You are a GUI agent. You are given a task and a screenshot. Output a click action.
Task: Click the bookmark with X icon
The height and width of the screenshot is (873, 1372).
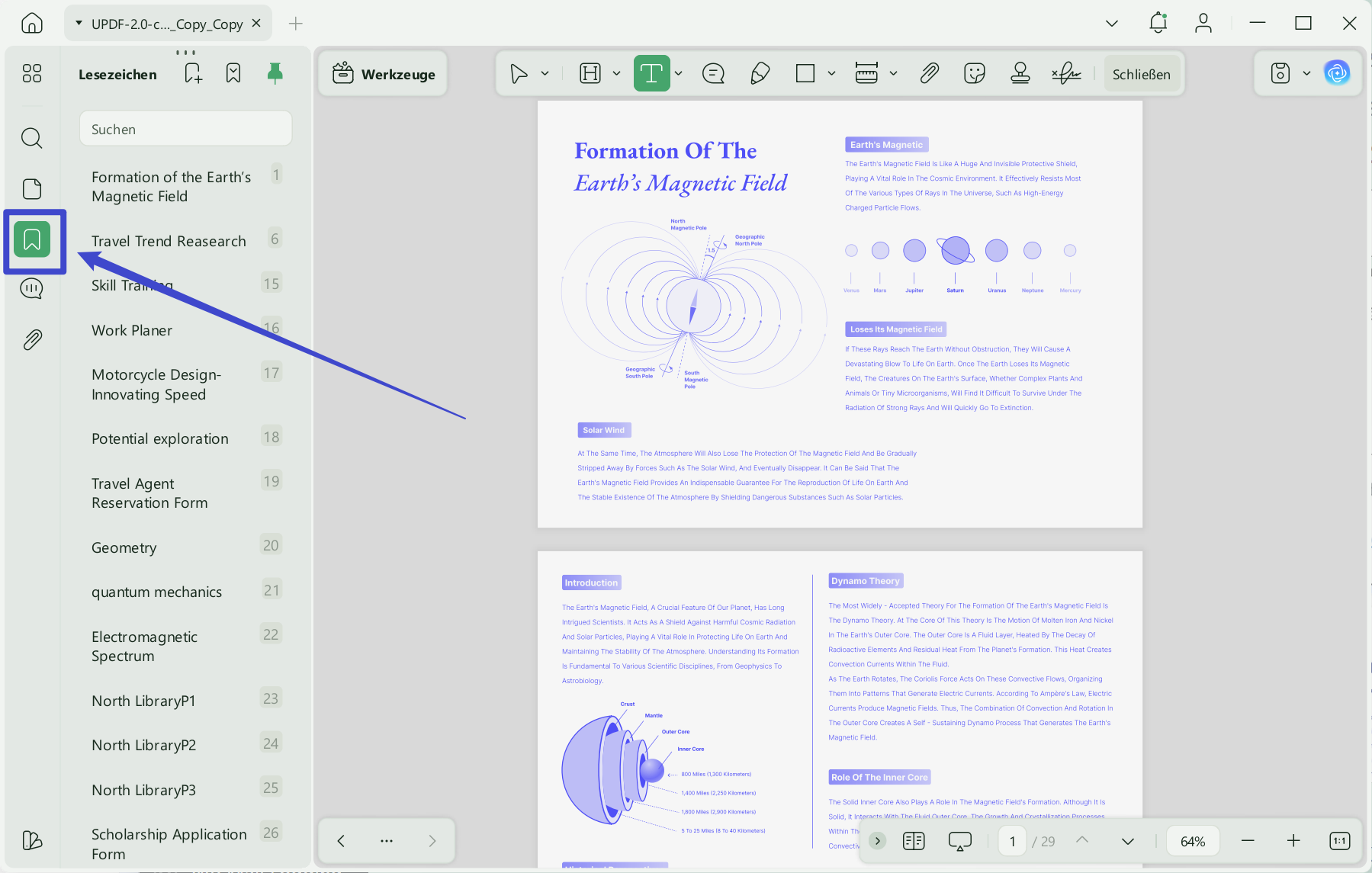[233, 73]
